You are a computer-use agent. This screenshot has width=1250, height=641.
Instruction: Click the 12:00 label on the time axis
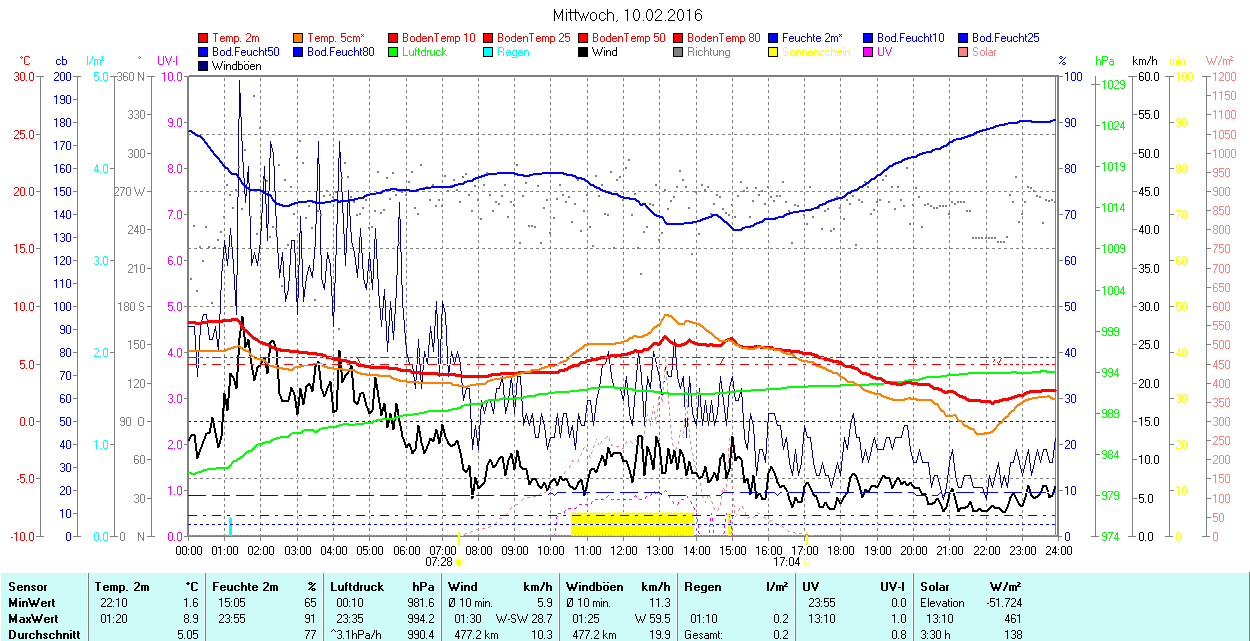624,550
